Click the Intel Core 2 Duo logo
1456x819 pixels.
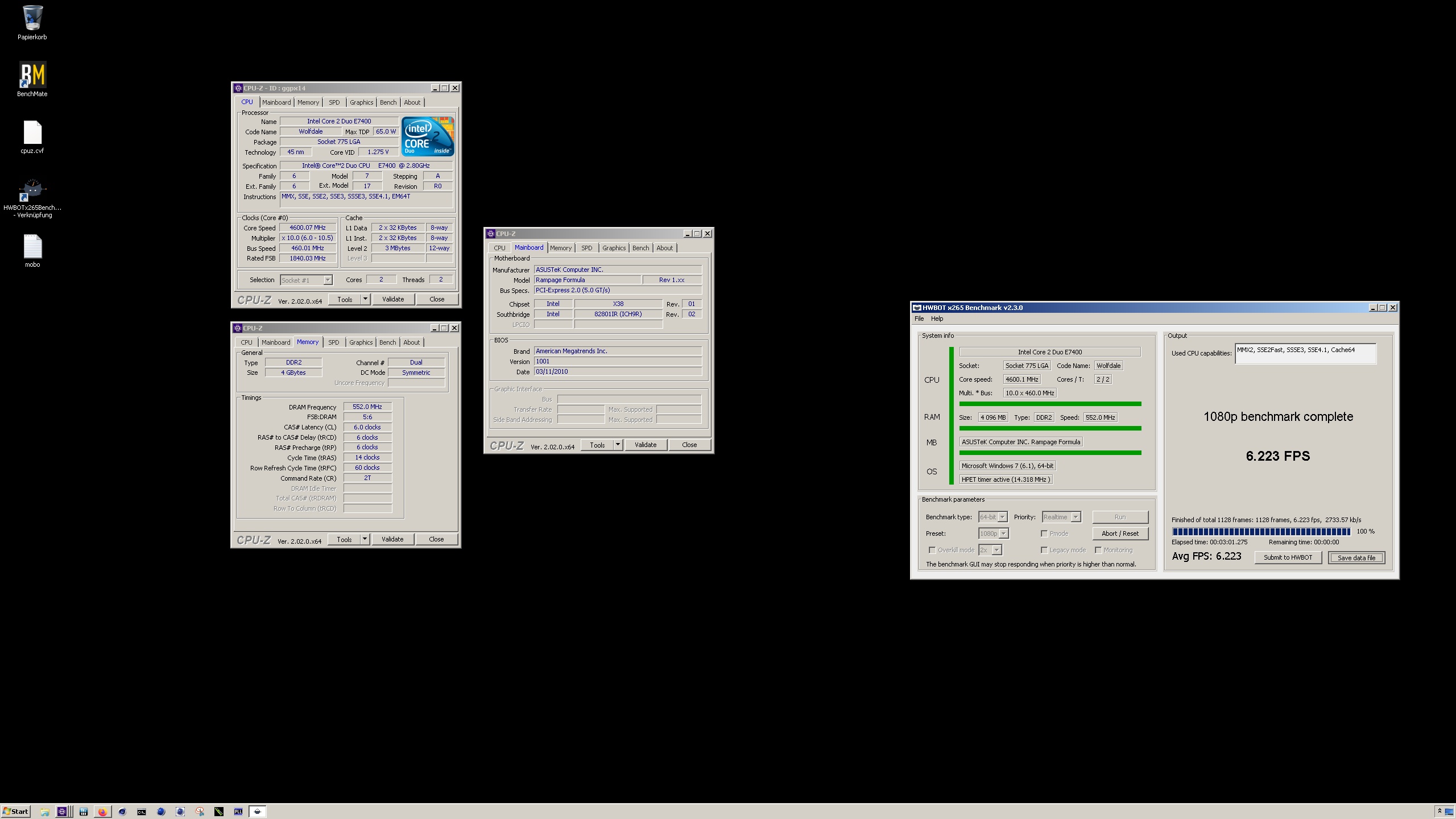pos(428,136)
